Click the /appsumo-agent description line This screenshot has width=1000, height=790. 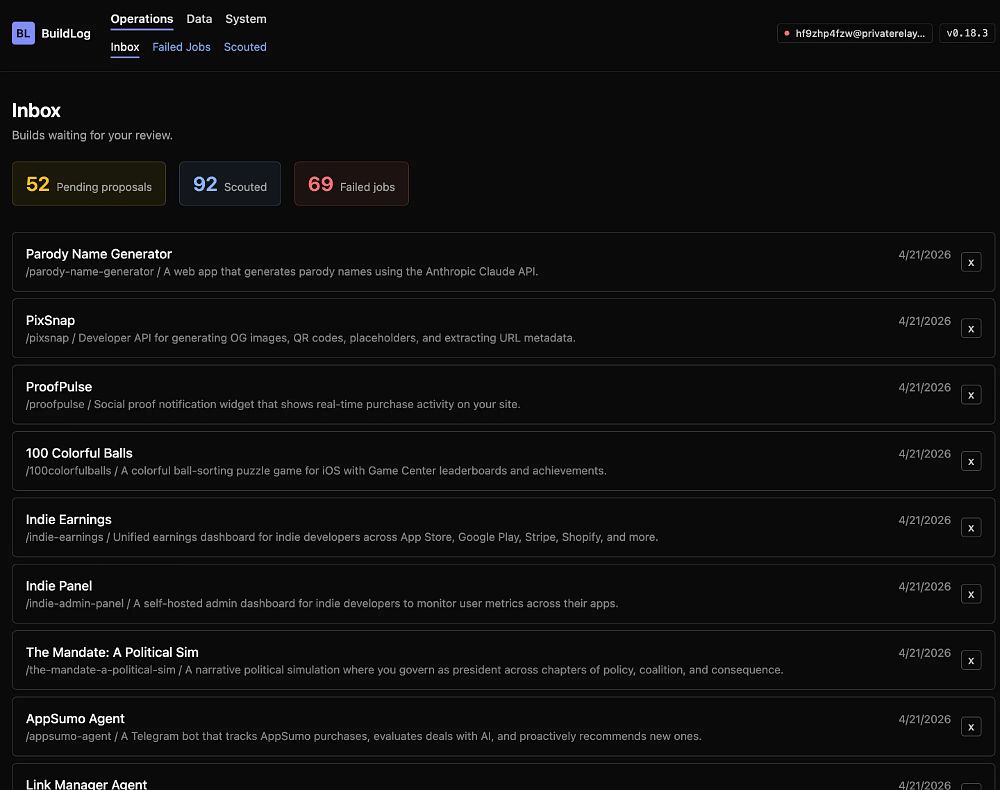(364, 736)
